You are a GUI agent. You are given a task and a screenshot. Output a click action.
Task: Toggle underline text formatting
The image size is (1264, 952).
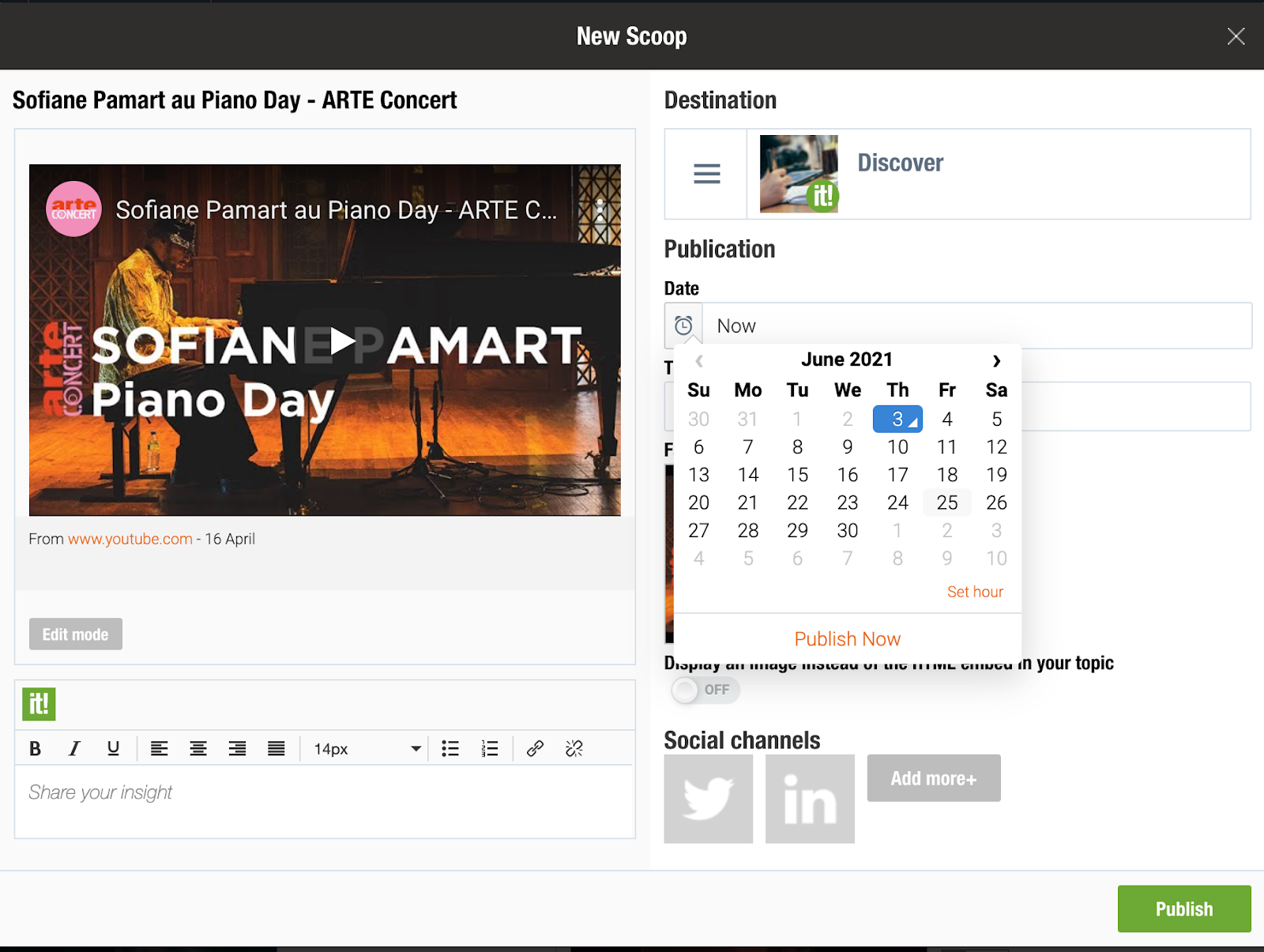click(113, 748)
